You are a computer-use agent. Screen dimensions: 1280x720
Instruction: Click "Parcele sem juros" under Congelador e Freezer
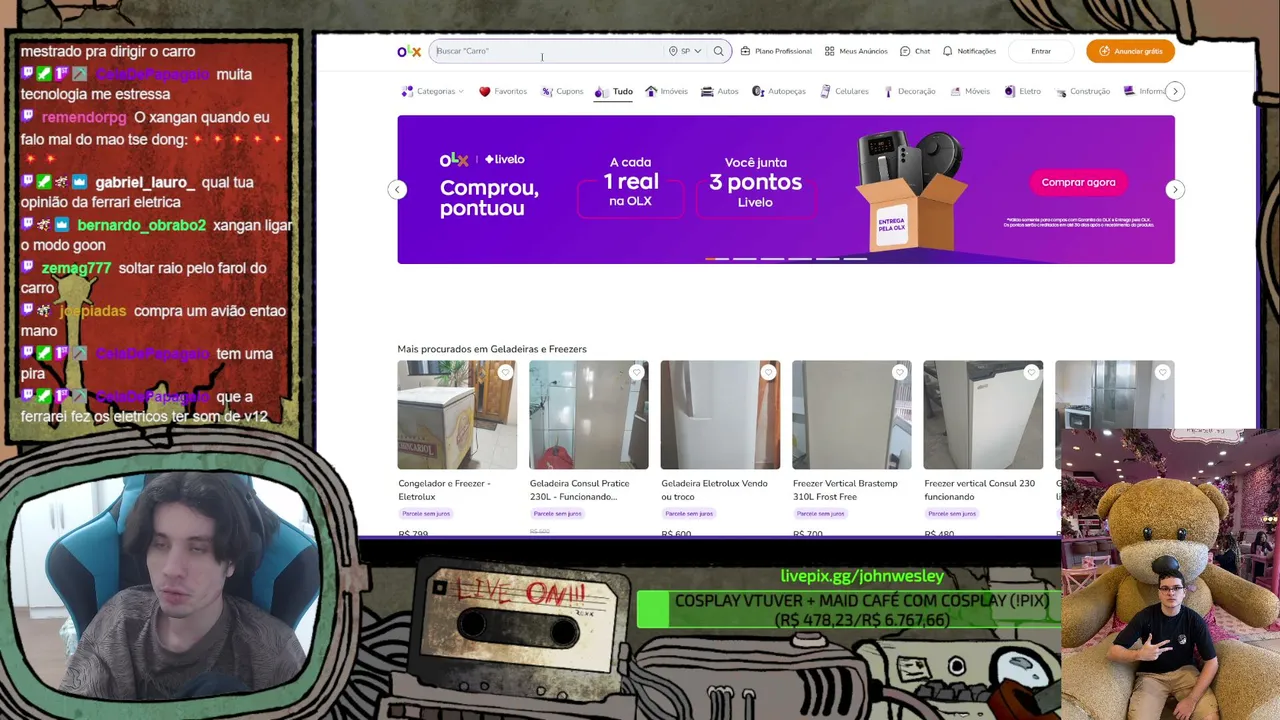coord(426,514)
